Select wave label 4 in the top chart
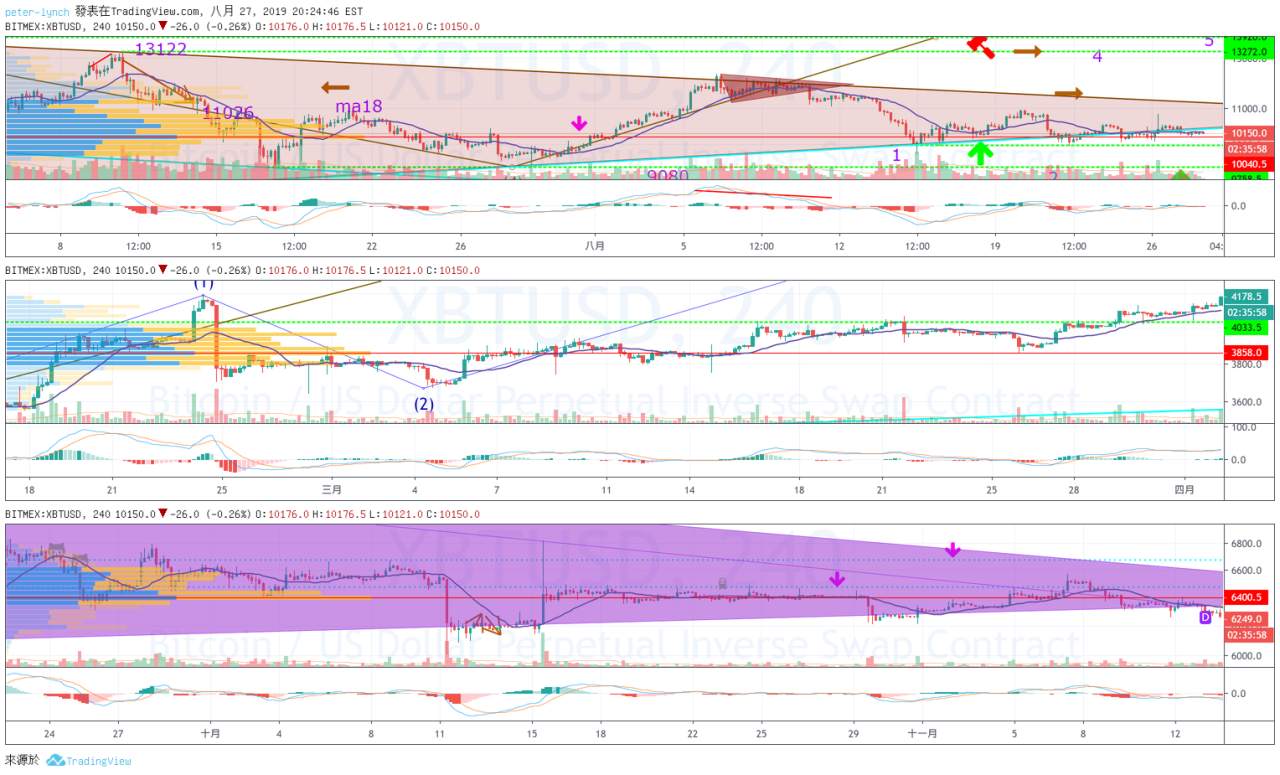The image size is (1280, 775). point(1097,57)
